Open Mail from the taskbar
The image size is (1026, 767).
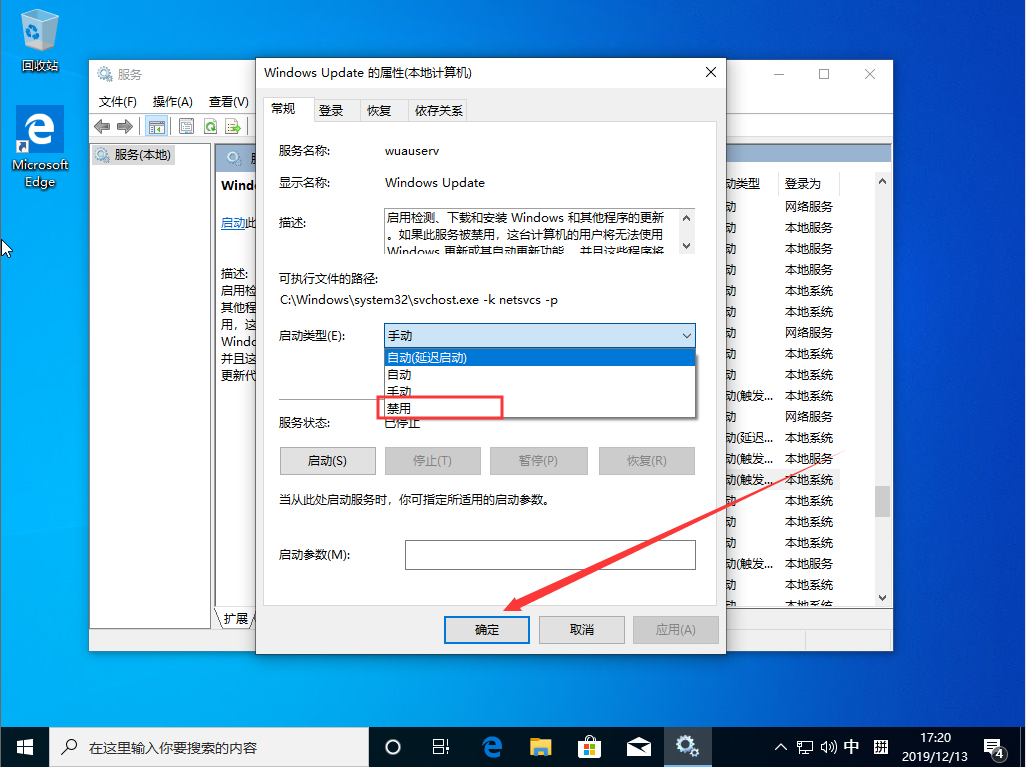[x=639, y=746]
